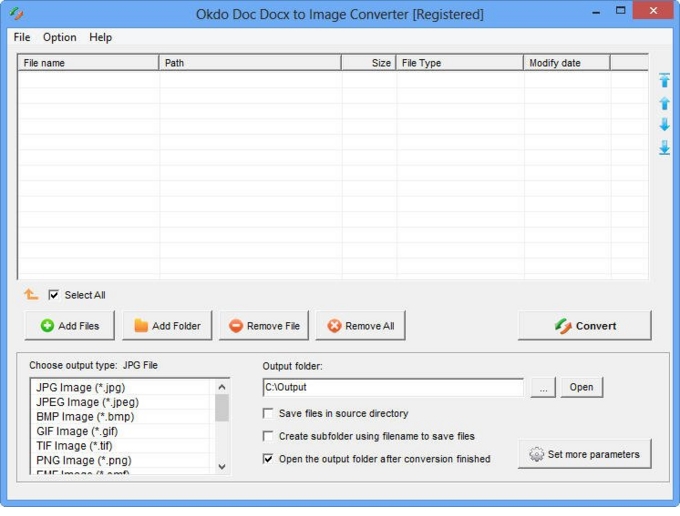This screenshot has height=516, width=680.
Task: Click the orange up-level arrow icon
Action: point(31,294)
